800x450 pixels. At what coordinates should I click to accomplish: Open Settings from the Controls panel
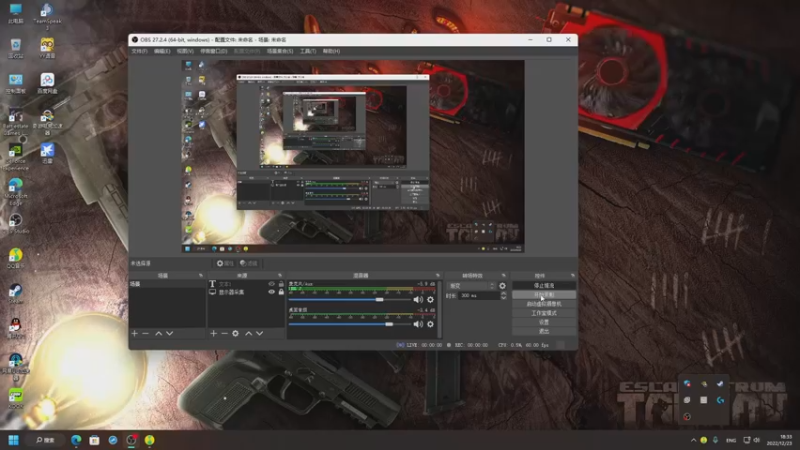[x=544, y=322]
